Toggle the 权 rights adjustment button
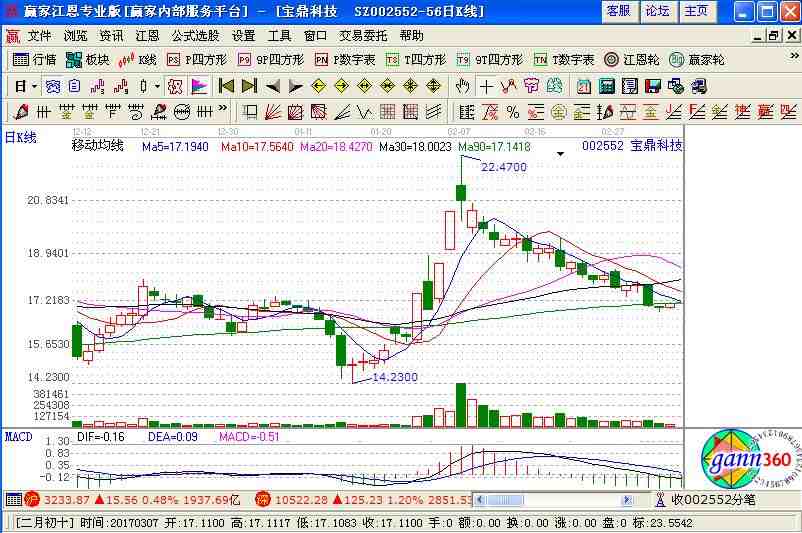Image resolution: width=802 pixels, height=533 pixels. coord(175,86)
